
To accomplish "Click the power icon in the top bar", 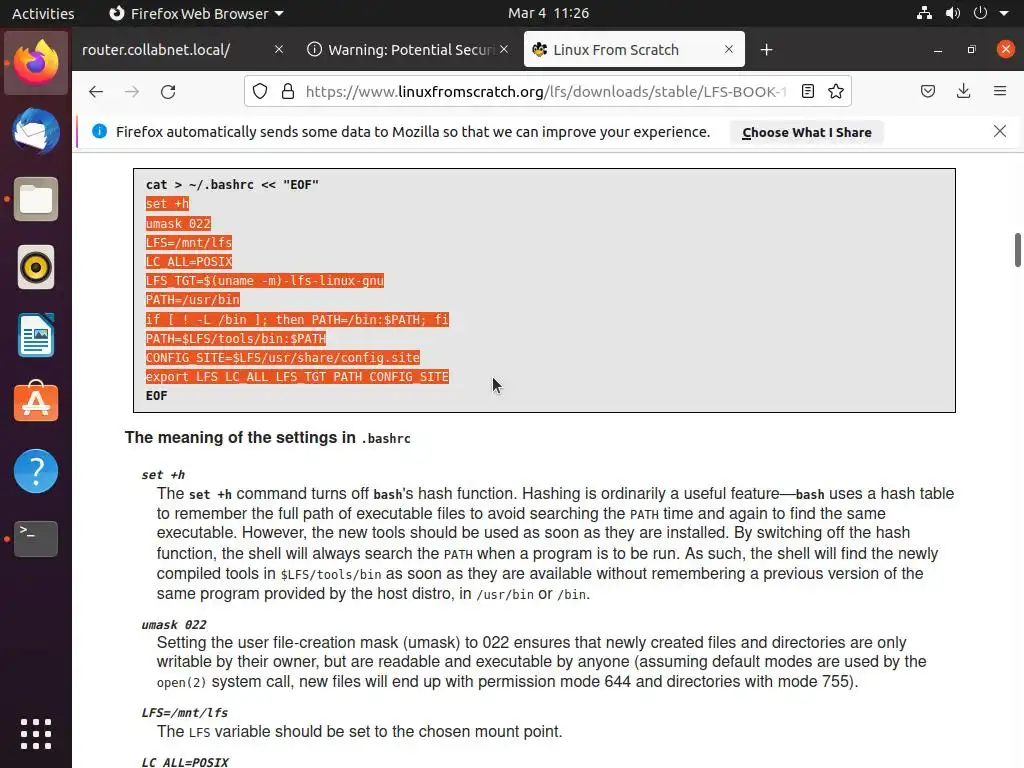I will 980,13.
